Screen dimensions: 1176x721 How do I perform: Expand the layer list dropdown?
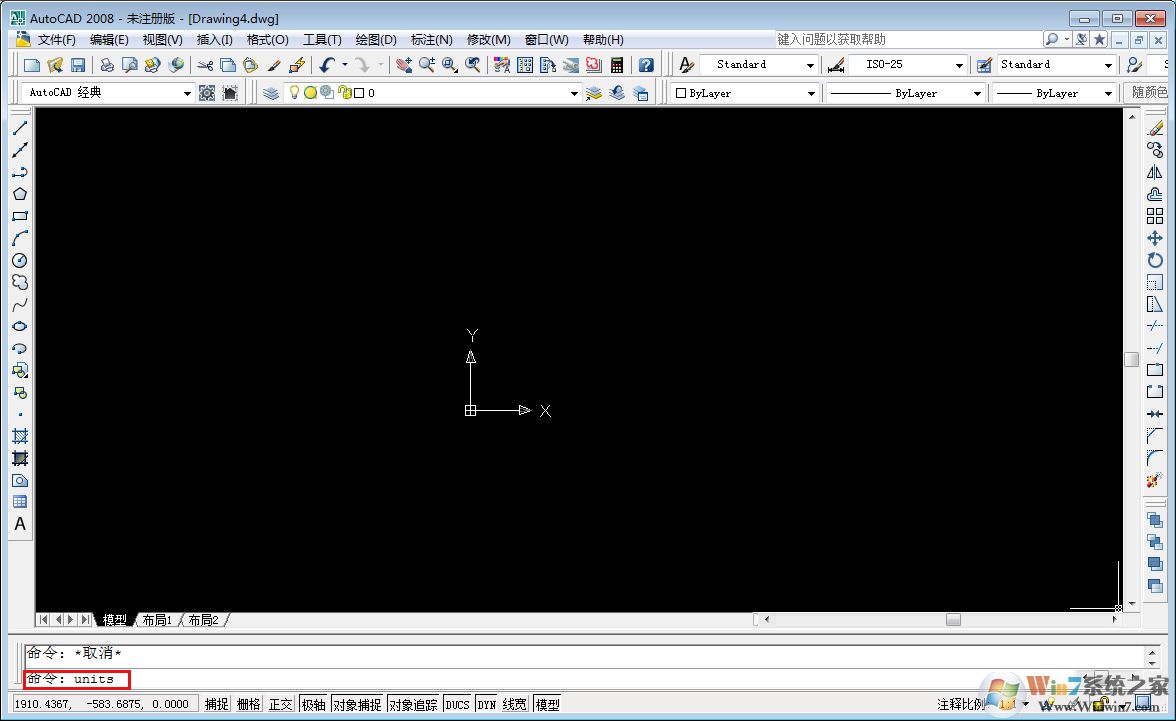point(574,93)
